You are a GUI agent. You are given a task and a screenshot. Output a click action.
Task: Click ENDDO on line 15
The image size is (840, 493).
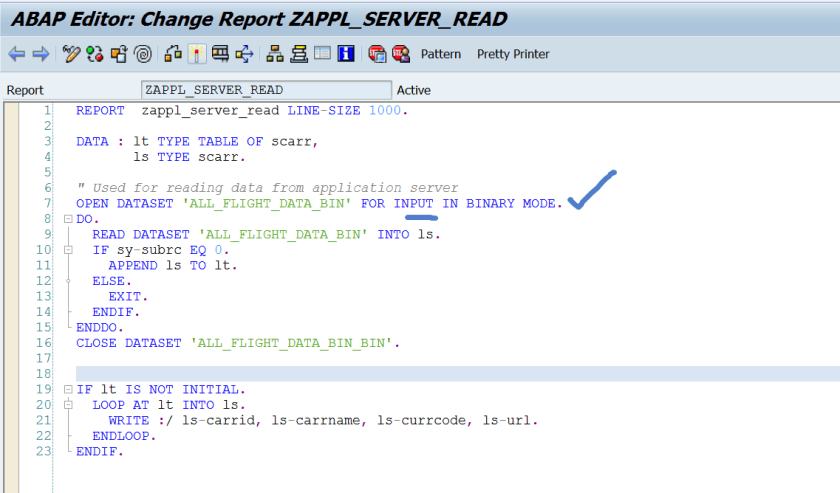99,327
